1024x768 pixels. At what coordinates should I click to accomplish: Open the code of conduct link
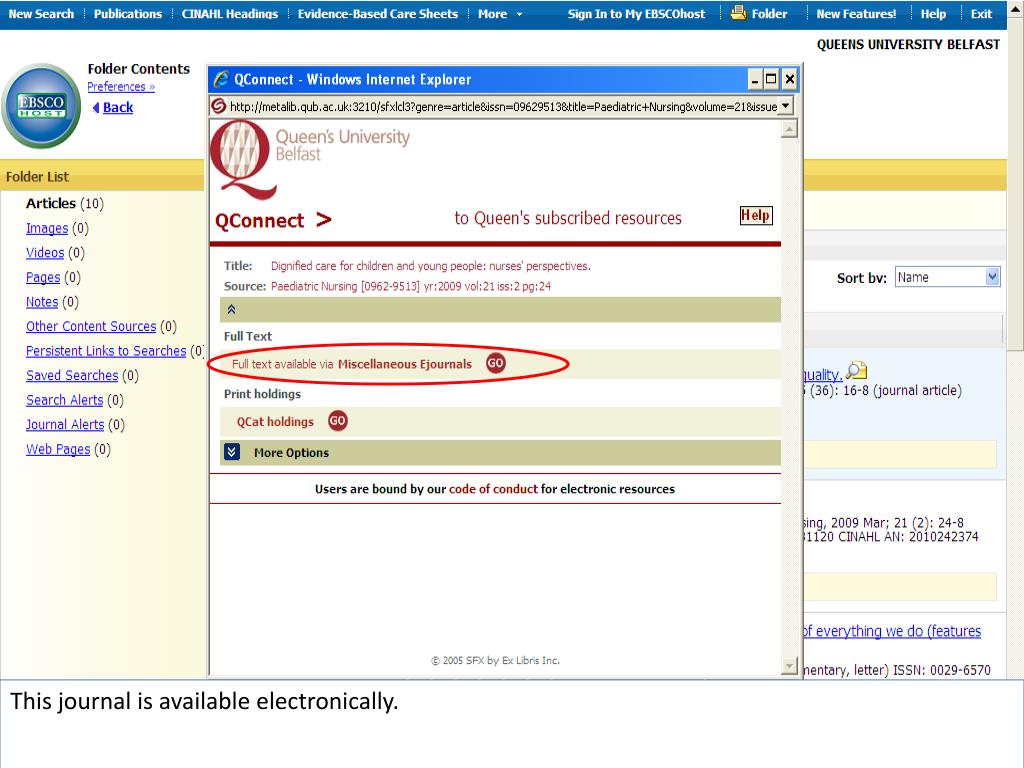[493, 489]
